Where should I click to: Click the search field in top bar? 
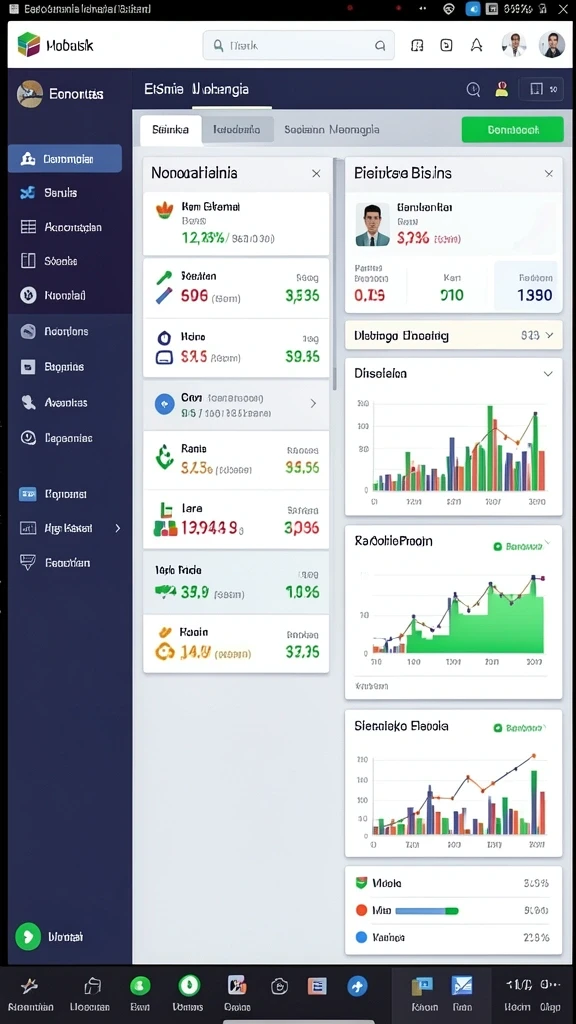(298, 46)
